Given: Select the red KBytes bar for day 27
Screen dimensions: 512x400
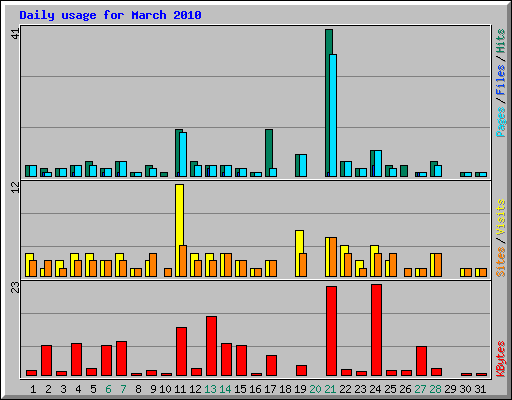Looking at the screenshot, I should pos(422,361).
